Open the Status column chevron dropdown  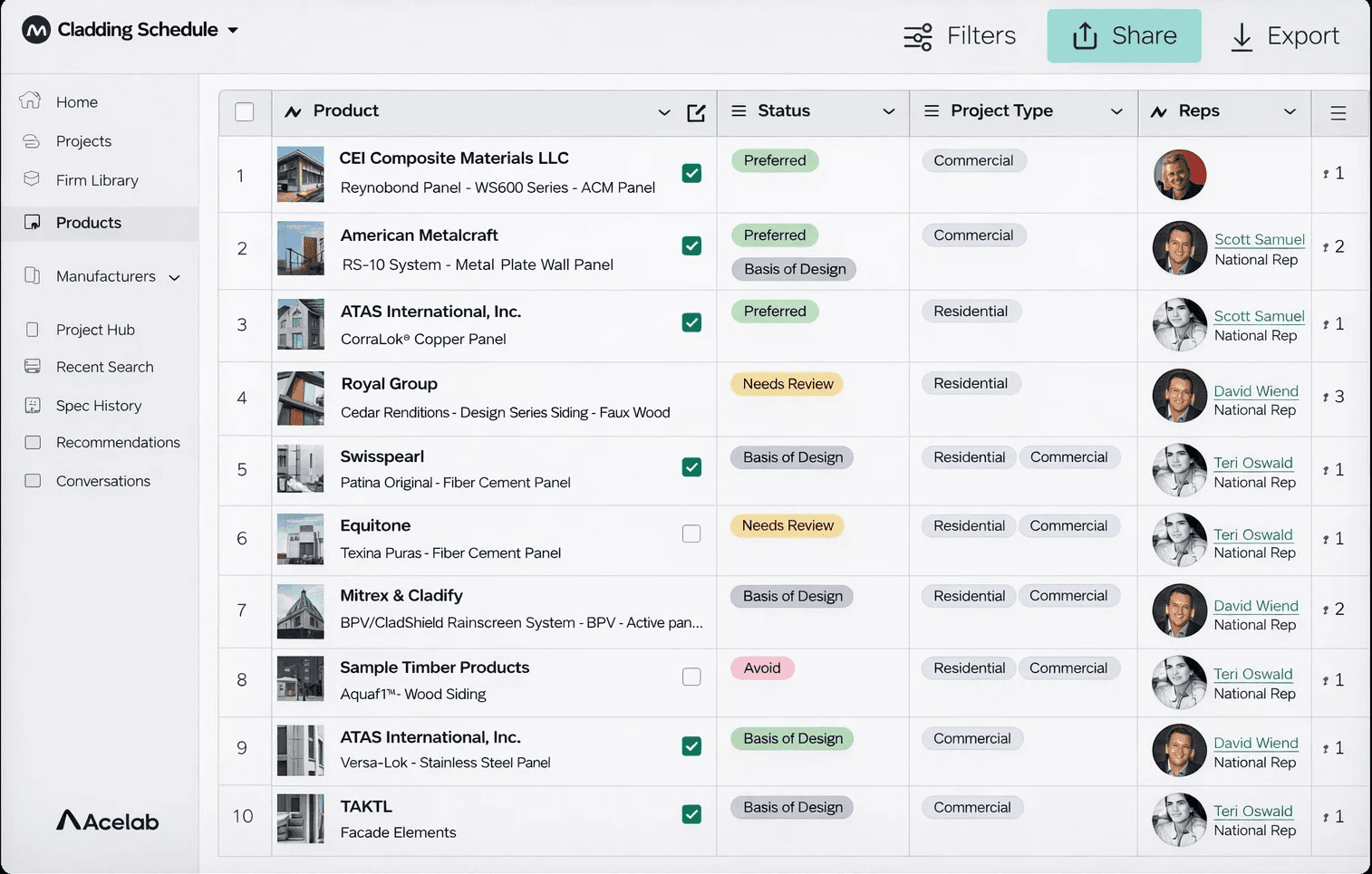pyautogui.click(x=889, y=111)
